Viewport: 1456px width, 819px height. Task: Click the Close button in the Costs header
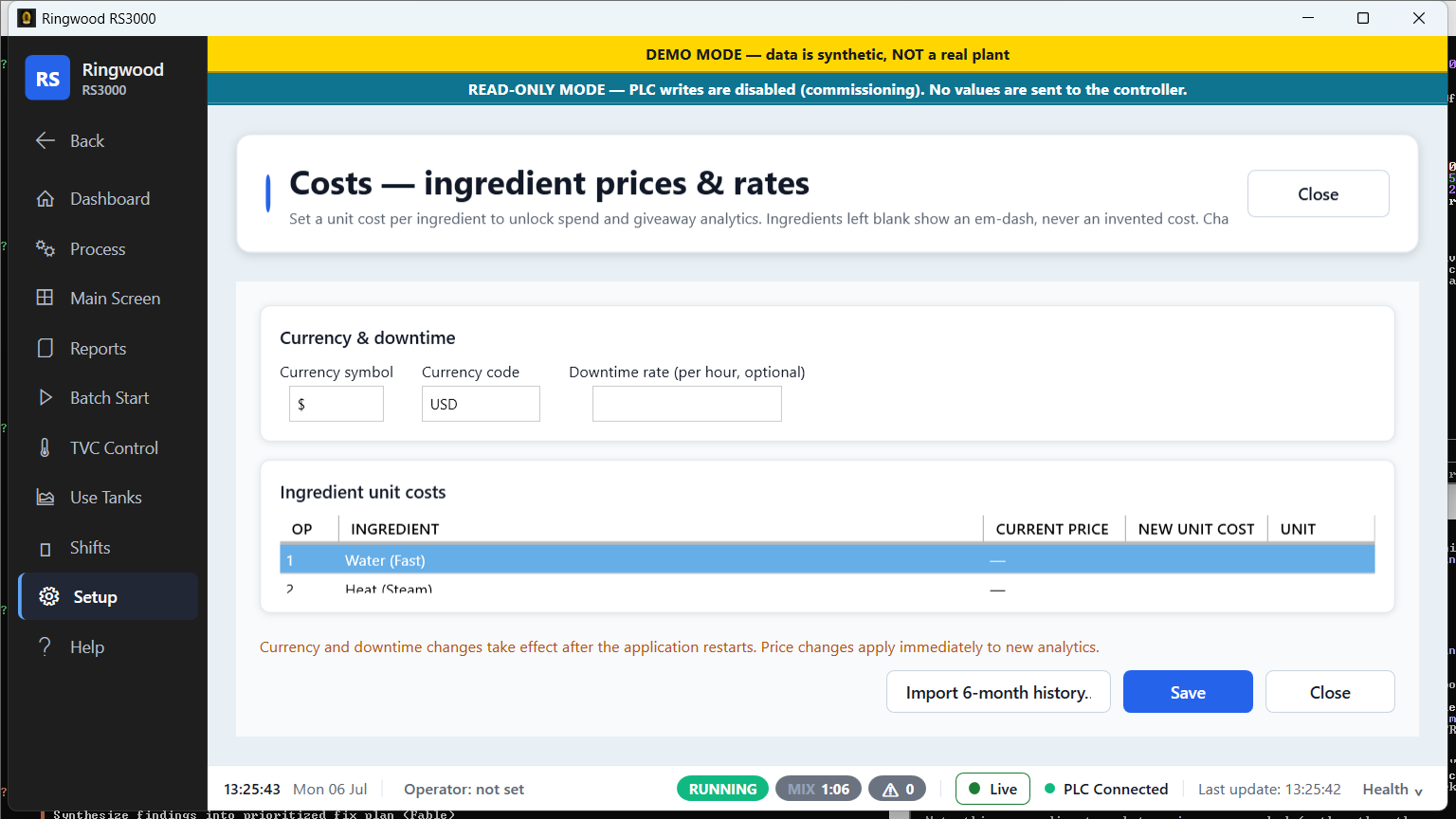[x=1319, y=193]
